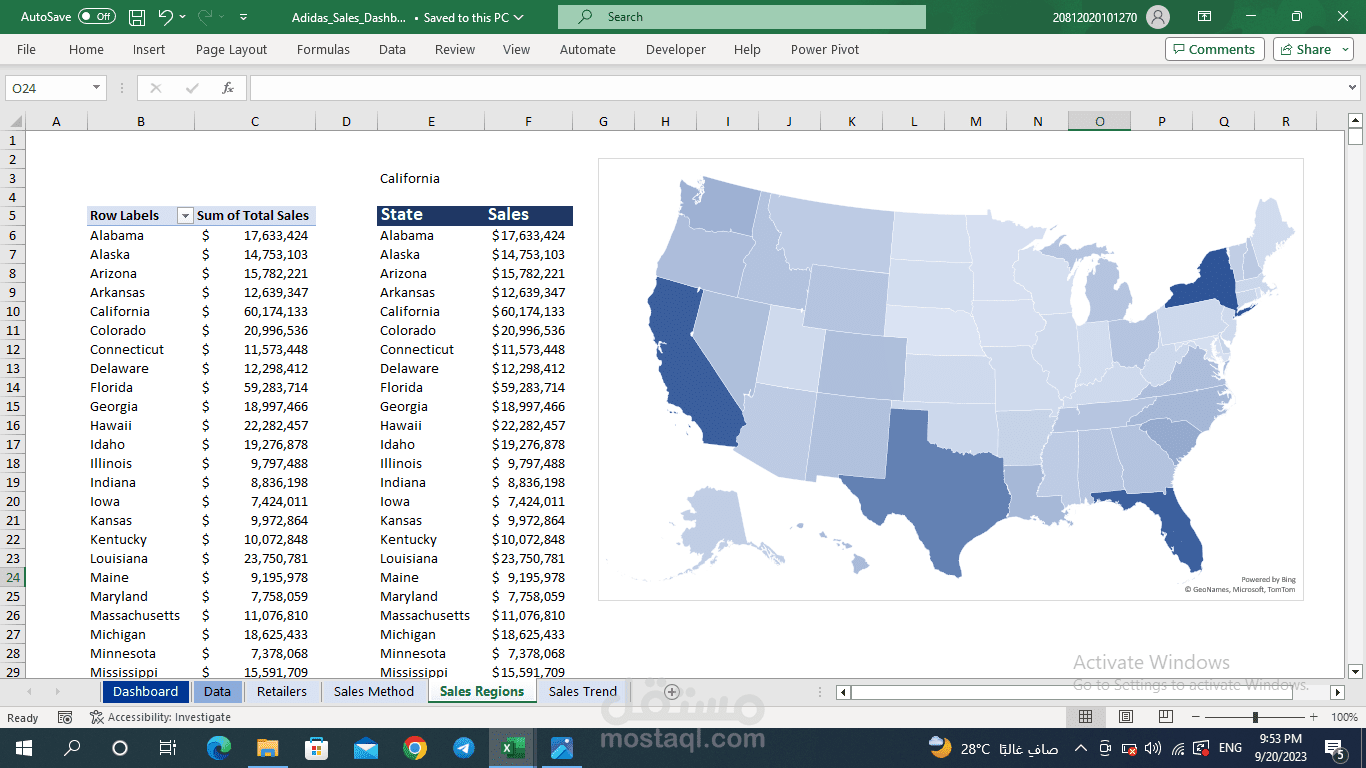
Task: Click the Select All corner triangle
Action: [13, 122]
